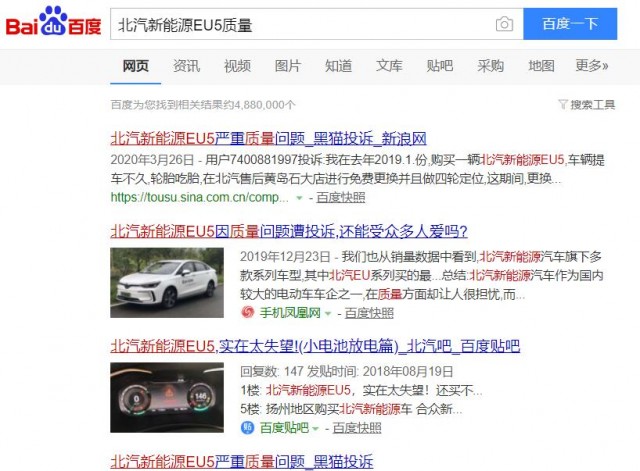Screen dimensions: 640x471
Task: Open the 图片 tab
Action: click(288, 66)
